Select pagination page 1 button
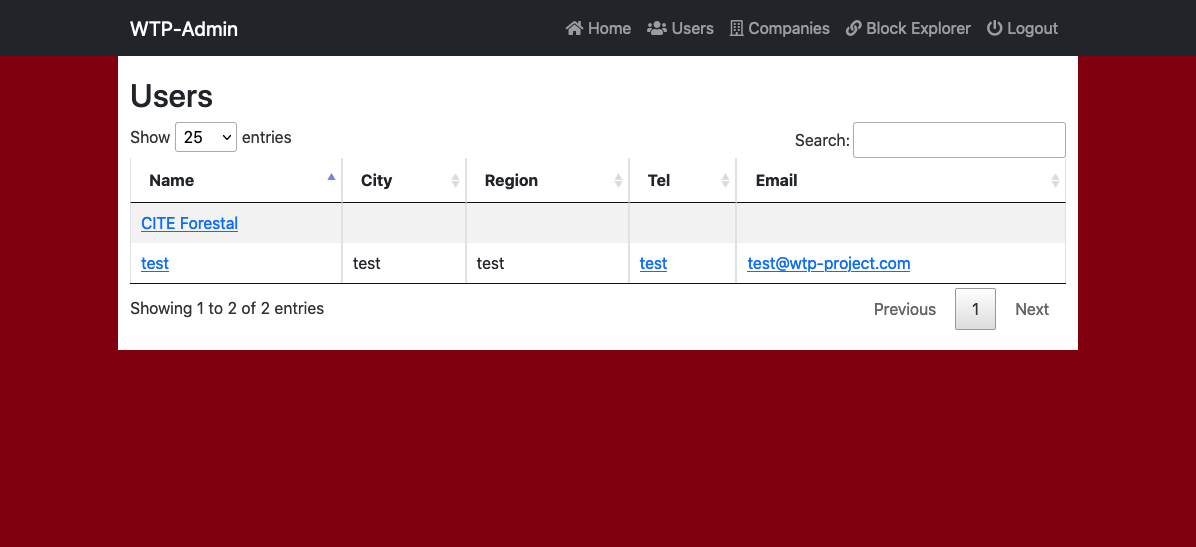 975,309
